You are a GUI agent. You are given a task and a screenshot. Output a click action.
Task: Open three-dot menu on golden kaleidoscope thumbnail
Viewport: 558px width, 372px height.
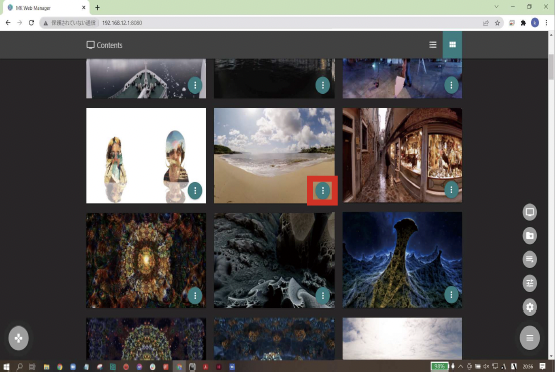pos(195,295)
